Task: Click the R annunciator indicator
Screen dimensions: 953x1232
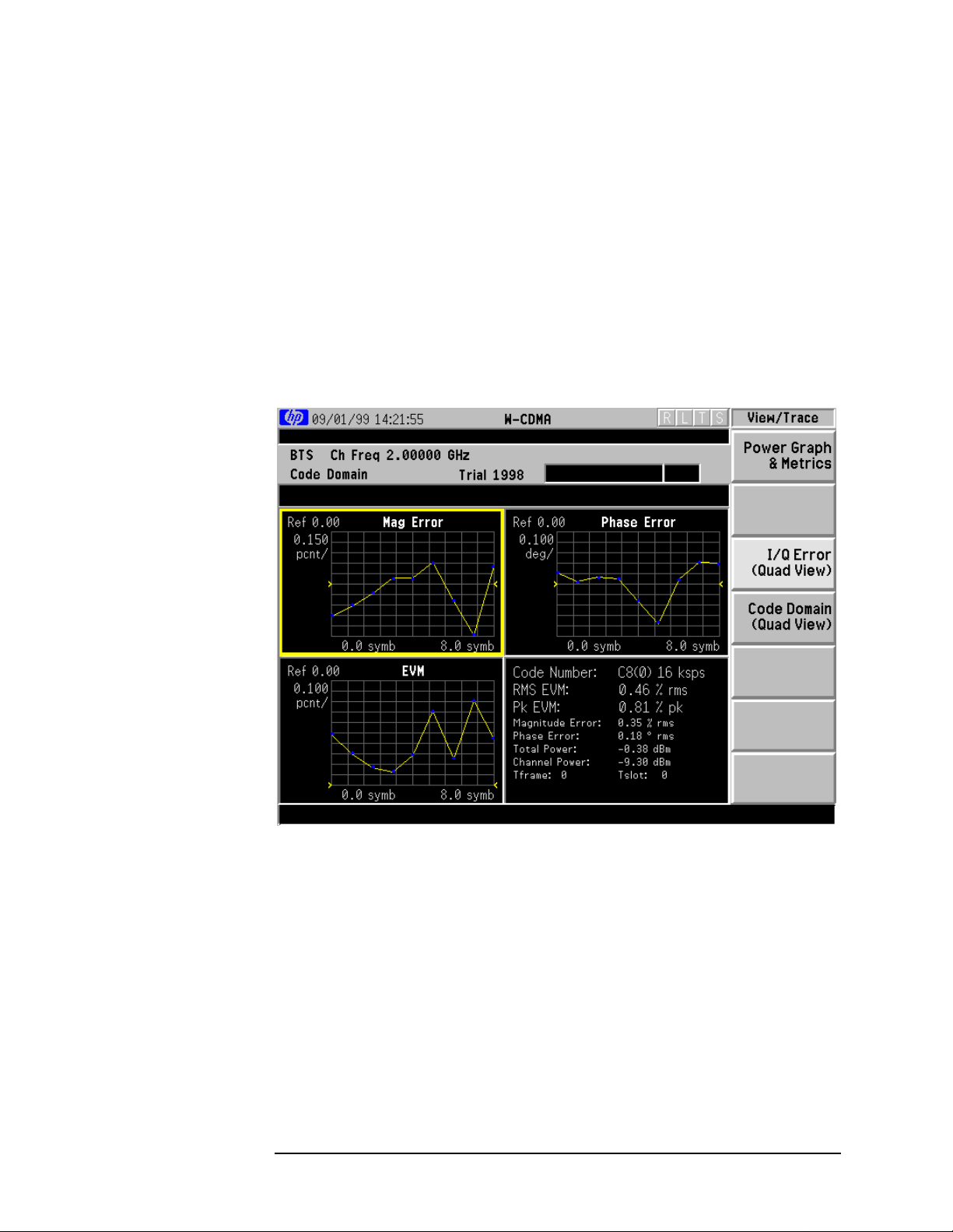Action: (667, 419)
